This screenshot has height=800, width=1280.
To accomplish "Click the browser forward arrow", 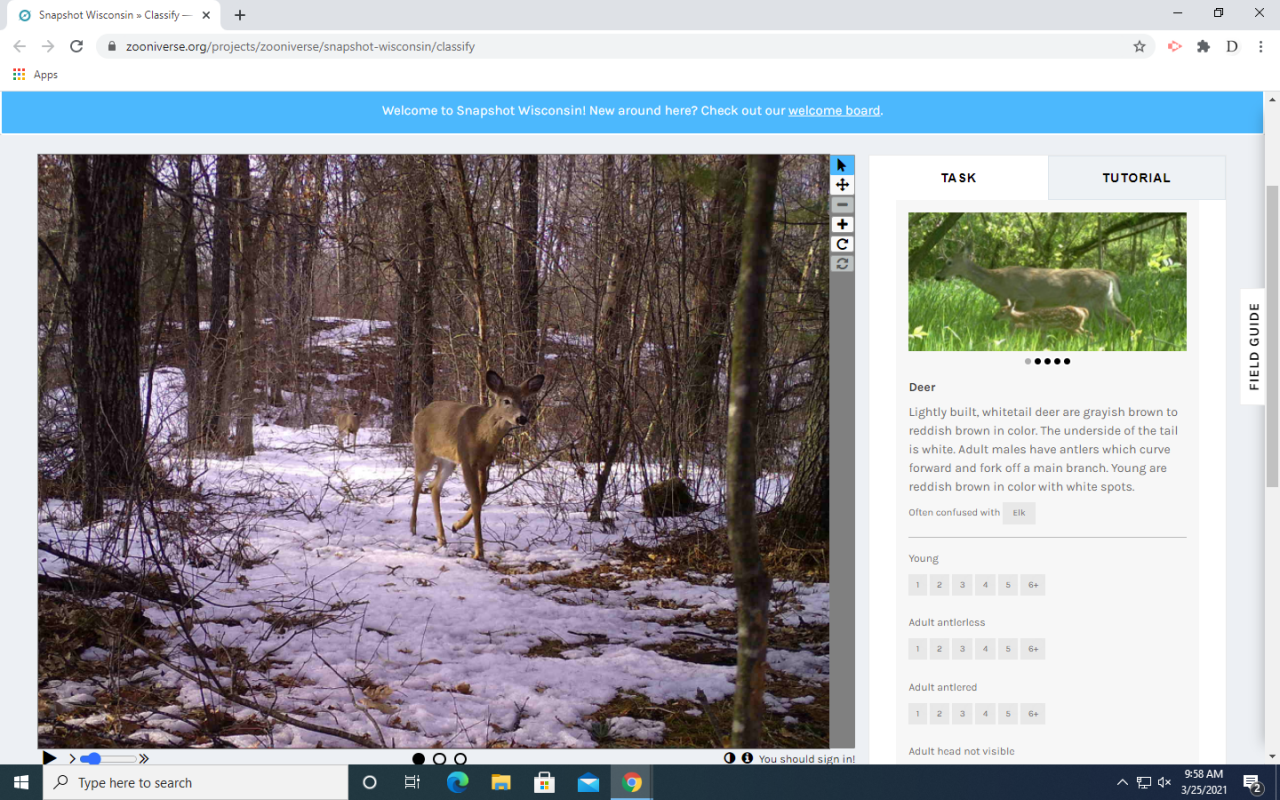I will (48, 46).
